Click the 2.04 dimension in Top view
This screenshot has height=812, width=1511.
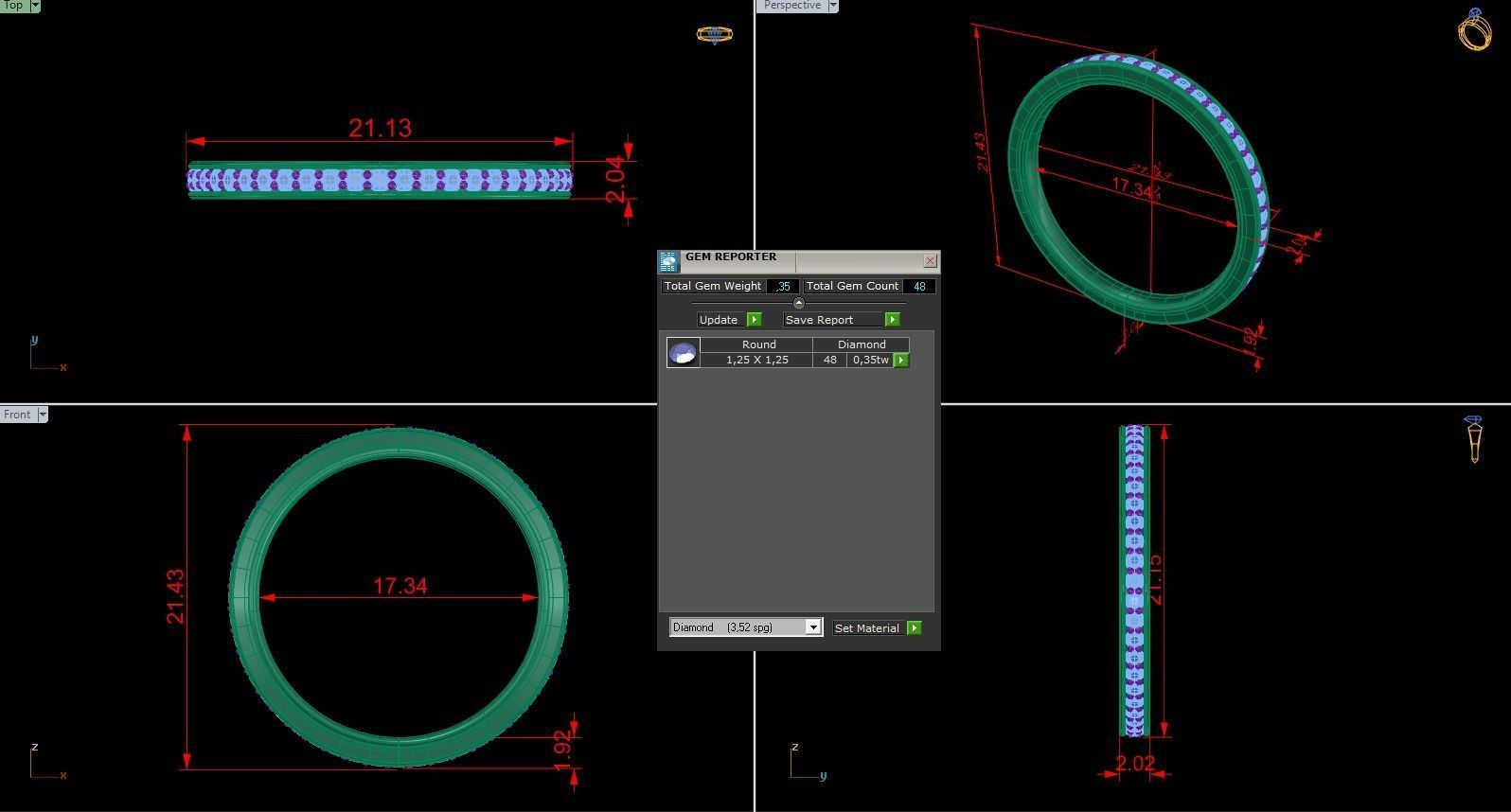coord(614,180)
